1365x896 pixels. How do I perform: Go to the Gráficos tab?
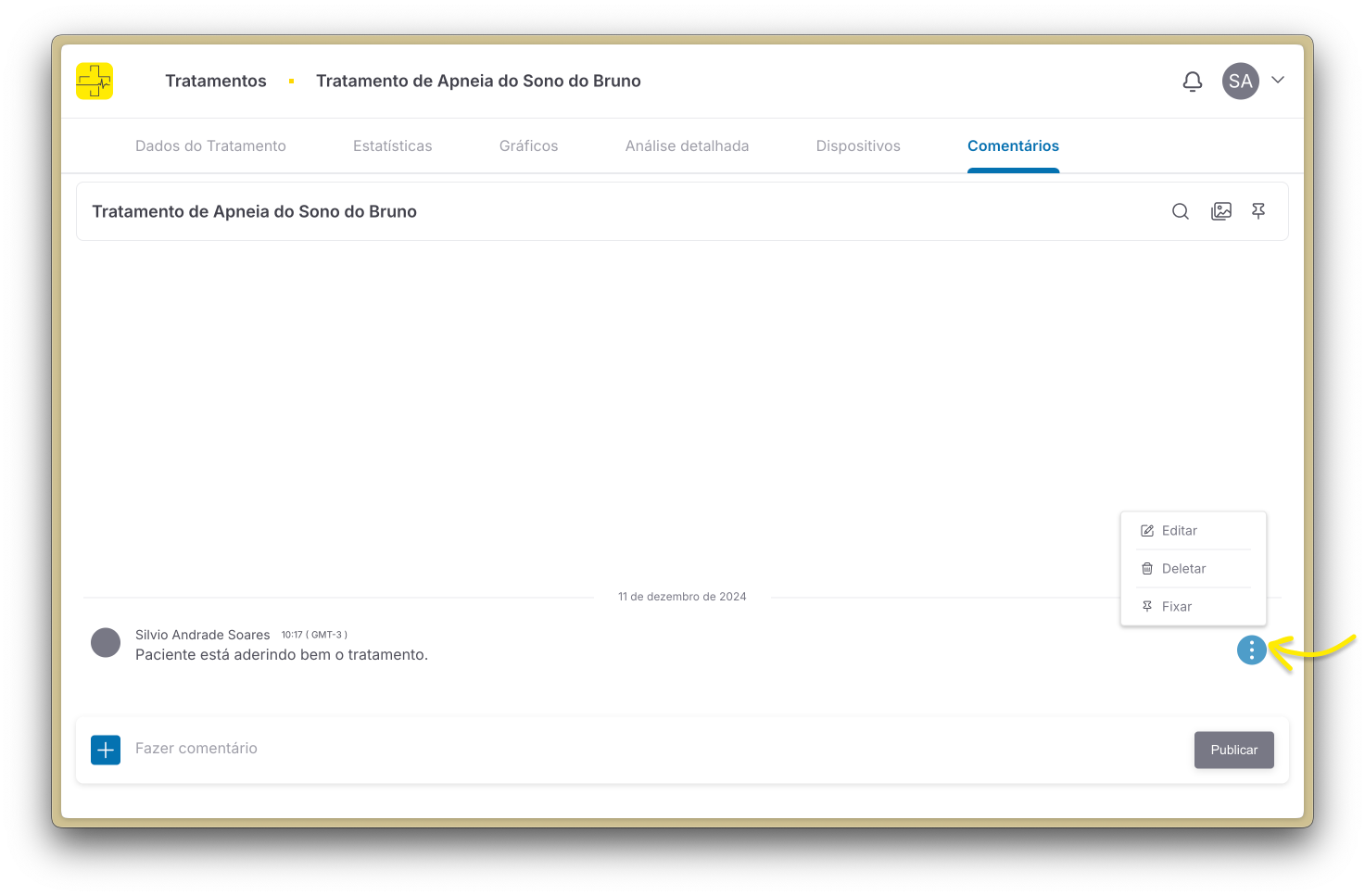click(528, 146)
